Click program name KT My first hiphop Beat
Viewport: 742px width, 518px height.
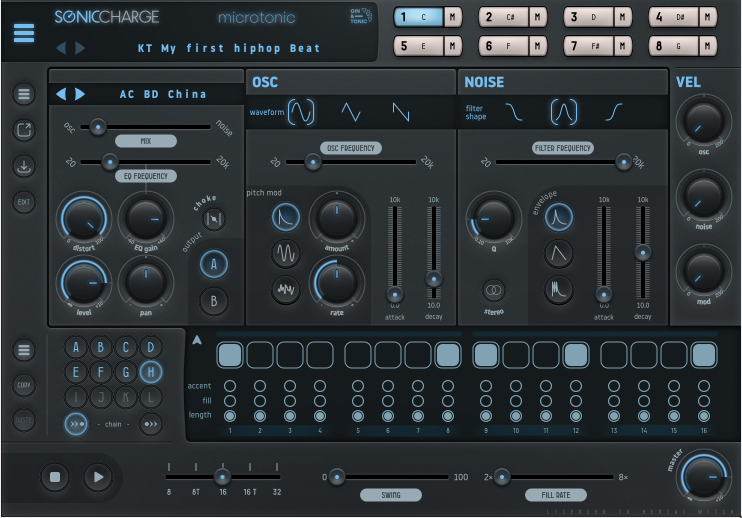pyautogui.click(x=229, y=48)
